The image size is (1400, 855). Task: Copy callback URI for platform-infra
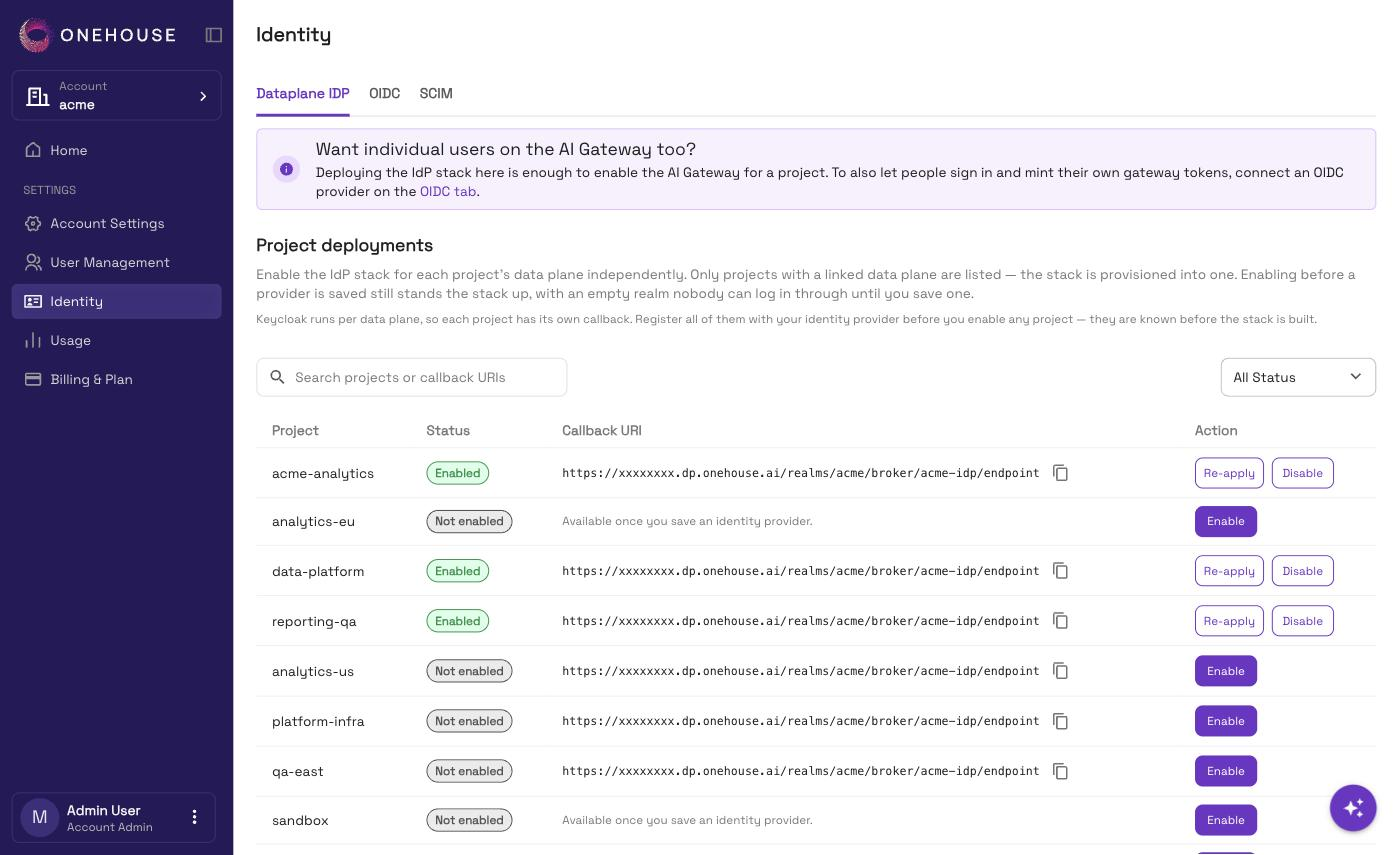[1061, 721]
